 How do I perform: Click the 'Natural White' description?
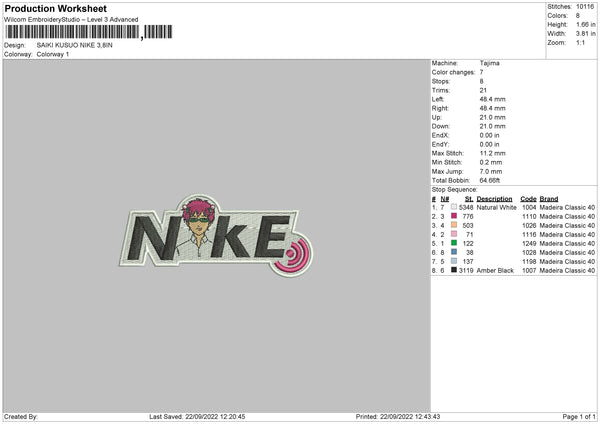pos(497,207)
